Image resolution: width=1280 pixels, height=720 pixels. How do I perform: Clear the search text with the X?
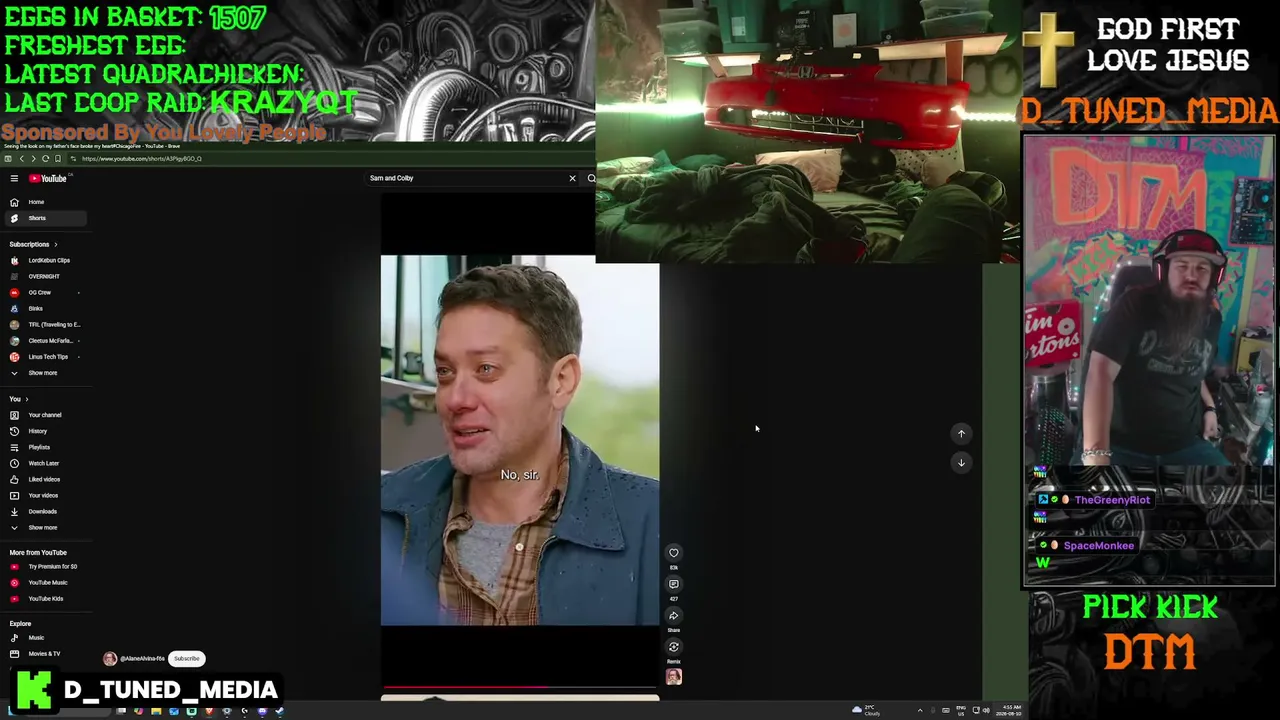[572, 178]
